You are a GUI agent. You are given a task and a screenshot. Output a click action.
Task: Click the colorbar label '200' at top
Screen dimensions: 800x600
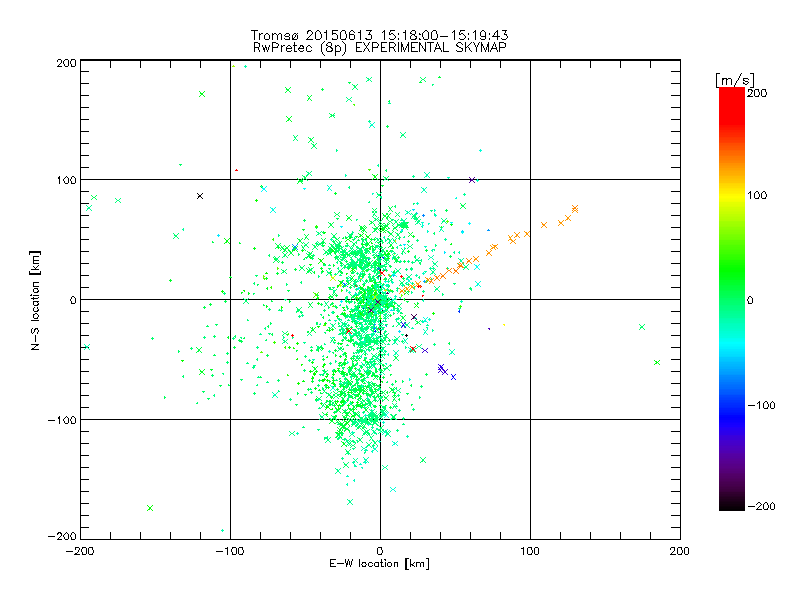(757, 93)
